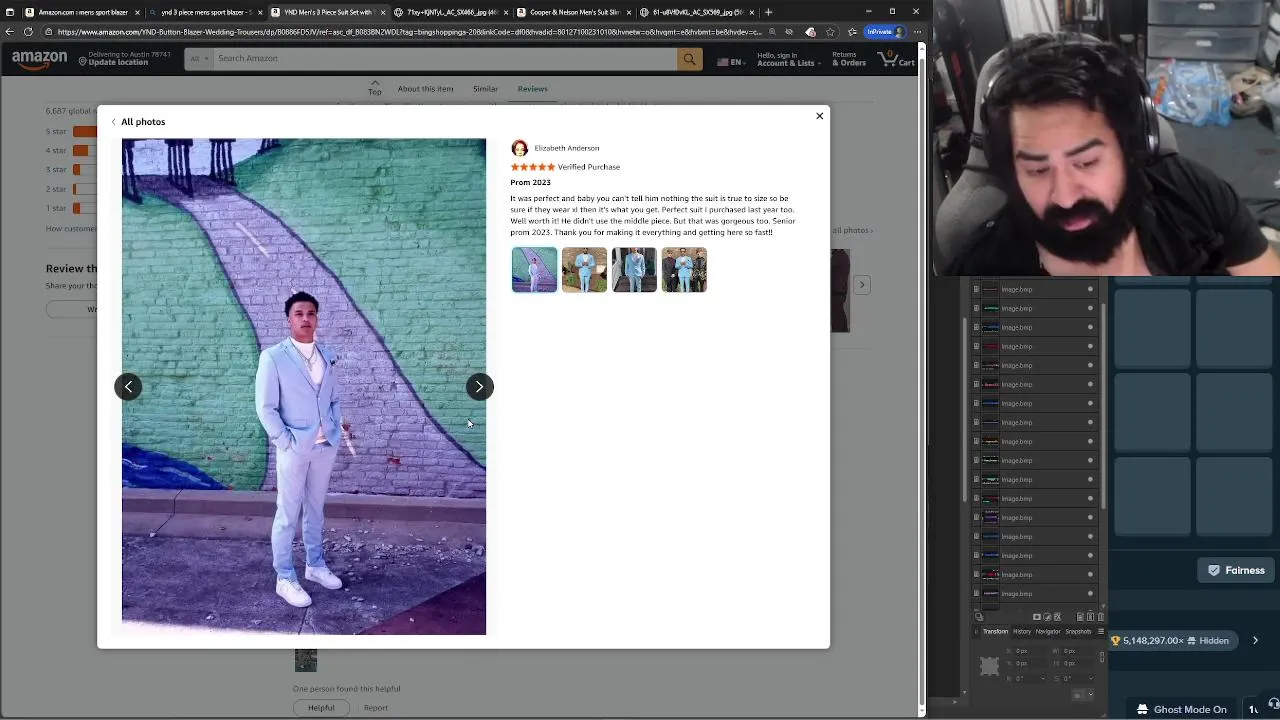1280x720 pixels.
Task: Refresh the current page
Action: pyautogui.click(x=28, y=32)
